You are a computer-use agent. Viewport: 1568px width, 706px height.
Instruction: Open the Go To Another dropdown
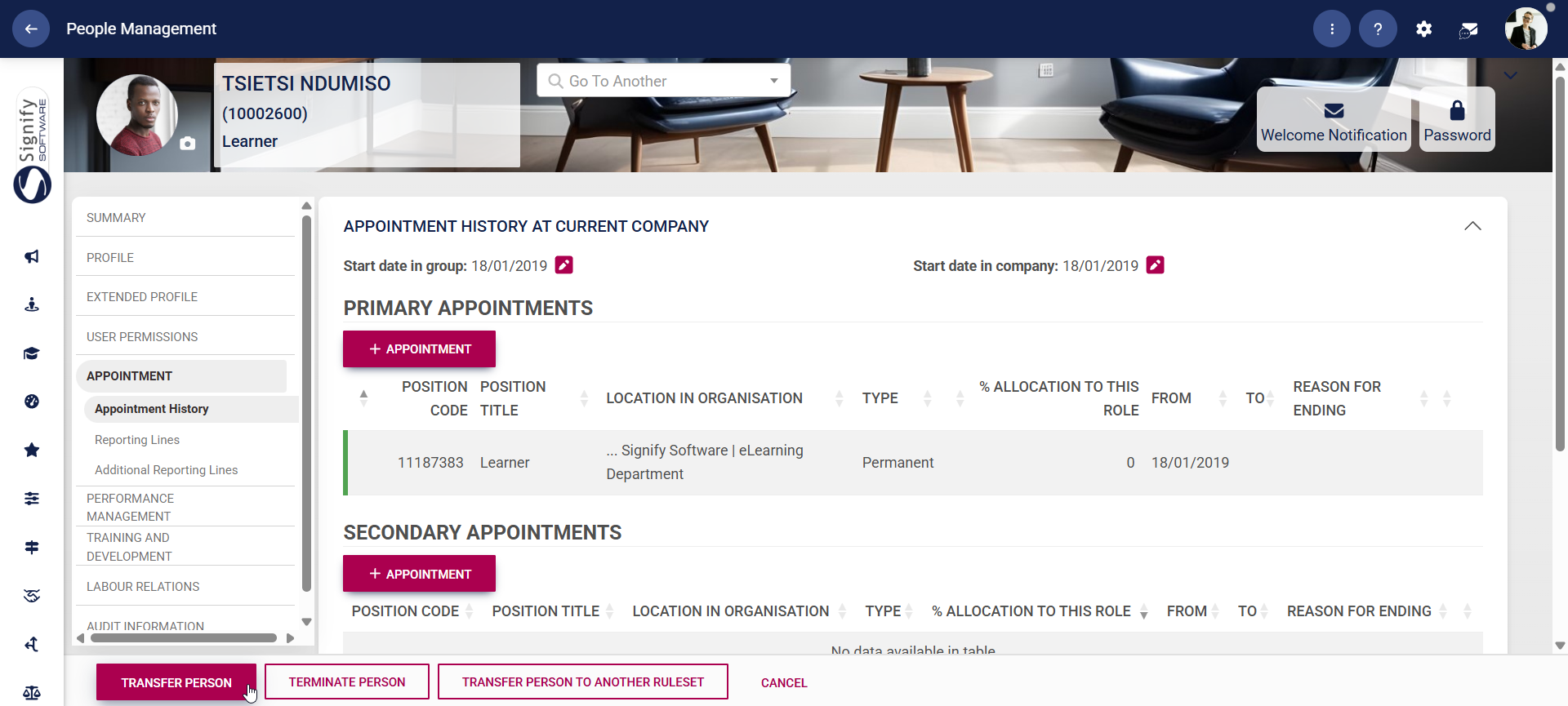663,81
